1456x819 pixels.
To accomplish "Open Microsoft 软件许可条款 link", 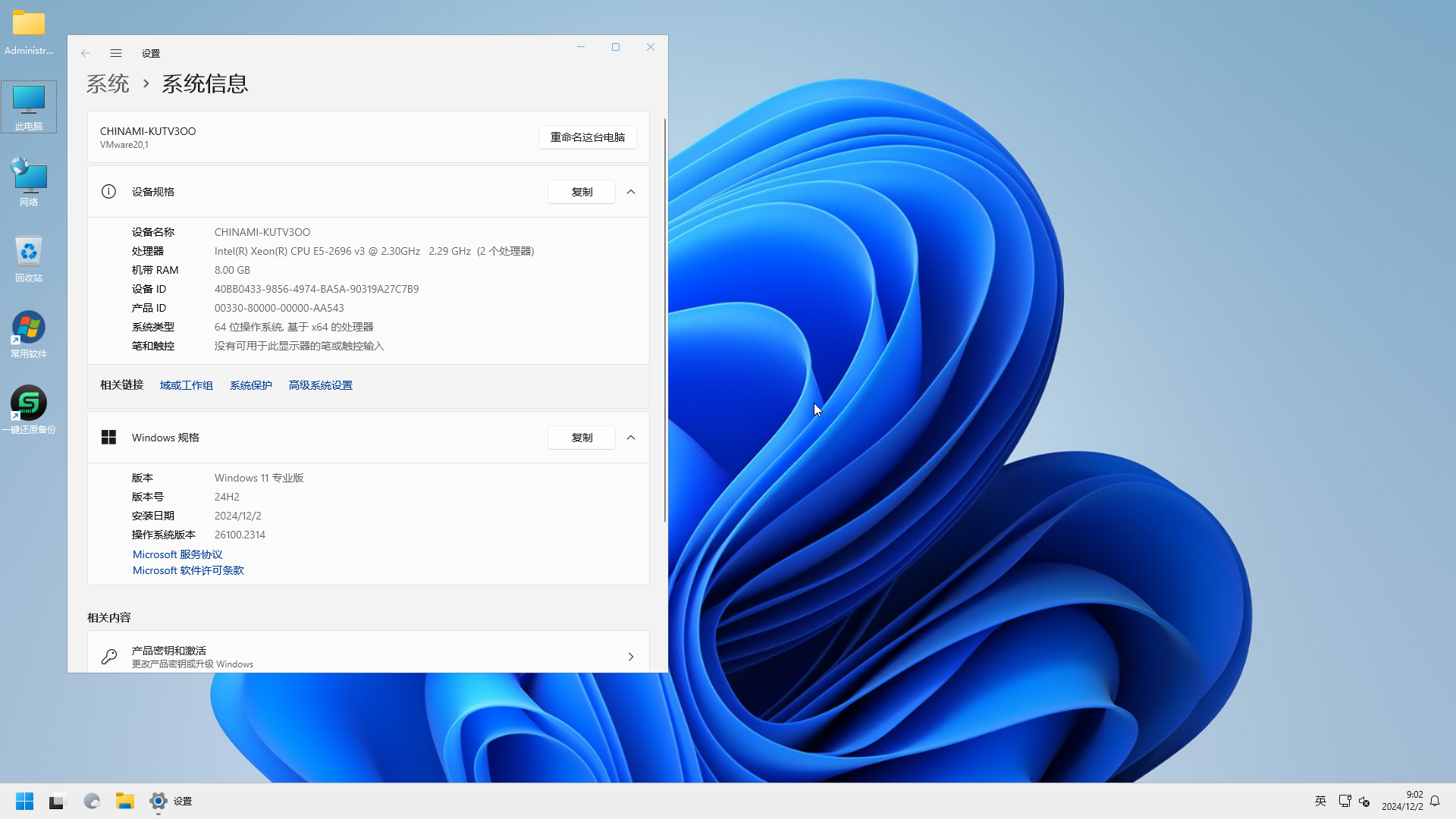I will click(188, 570).
